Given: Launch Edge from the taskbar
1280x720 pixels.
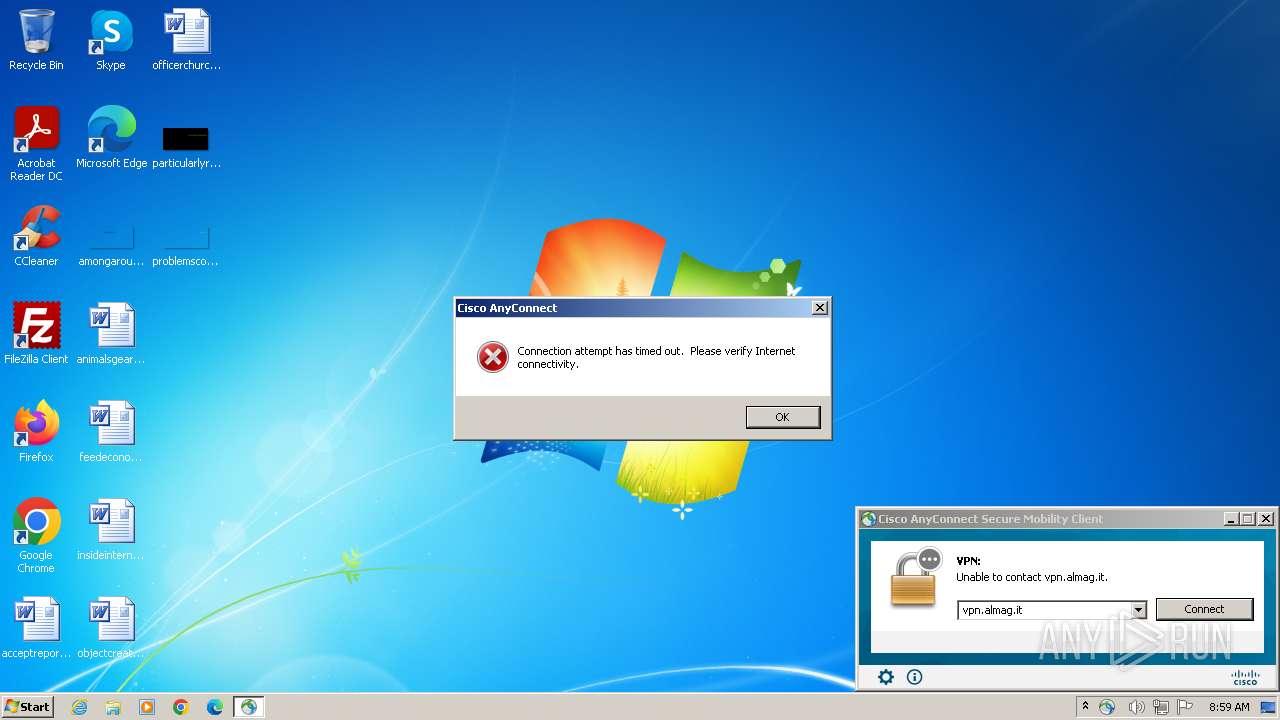Looking at the screenshot, I should coord(215,707).
